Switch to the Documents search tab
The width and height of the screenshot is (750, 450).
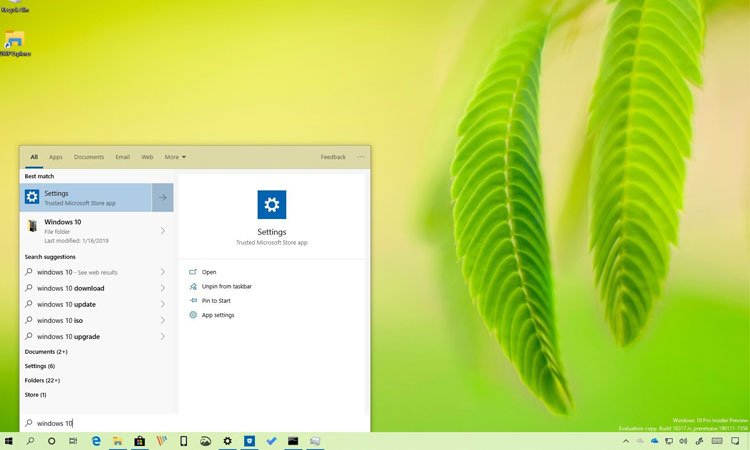(89, 157)
